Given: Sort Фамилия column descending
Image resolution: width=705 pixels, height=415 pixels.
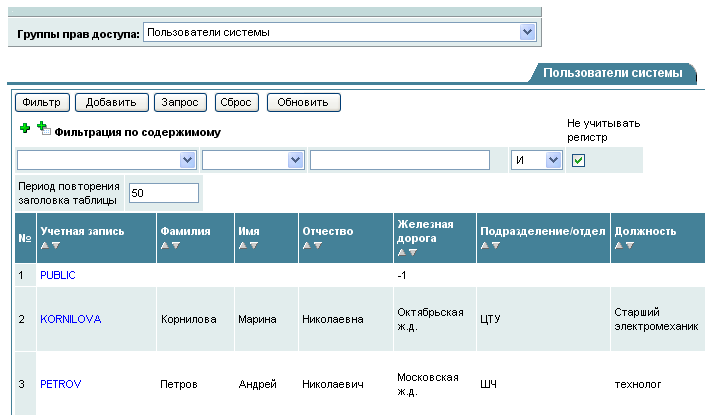Looking at the screenshot, I should coord(176,245).
